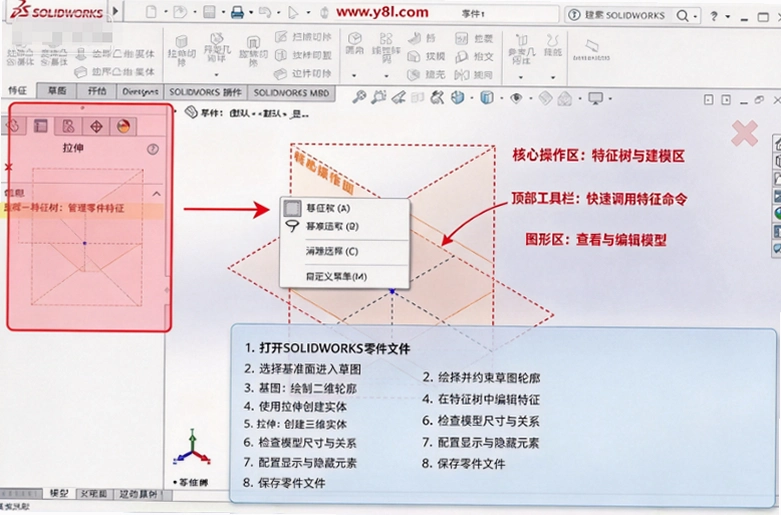Open Help via the question mark icon
This screenshot has width=781, height=515.
[714, 16]
